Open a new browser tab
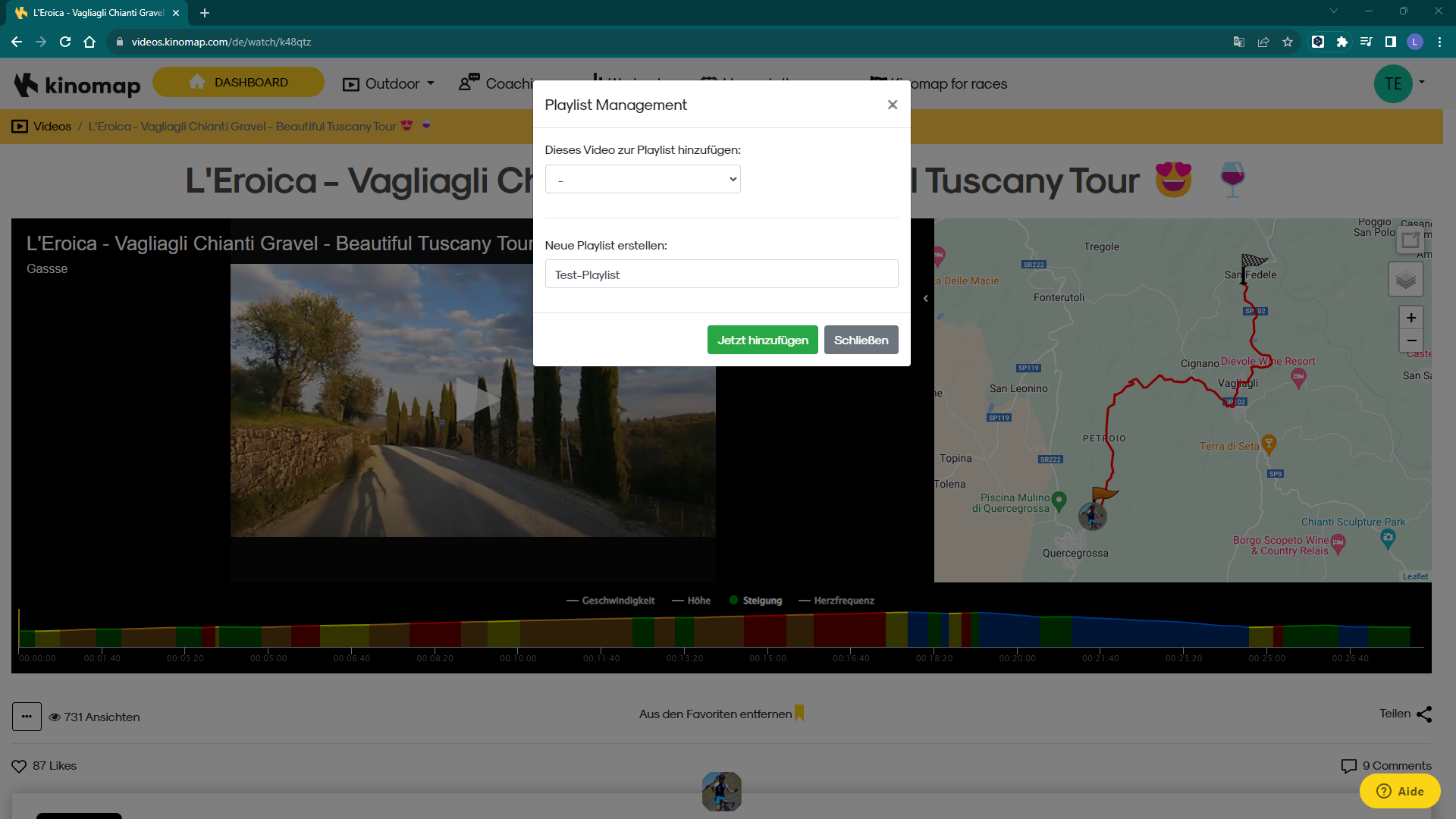1456x819 pixels. click(205, 13)
